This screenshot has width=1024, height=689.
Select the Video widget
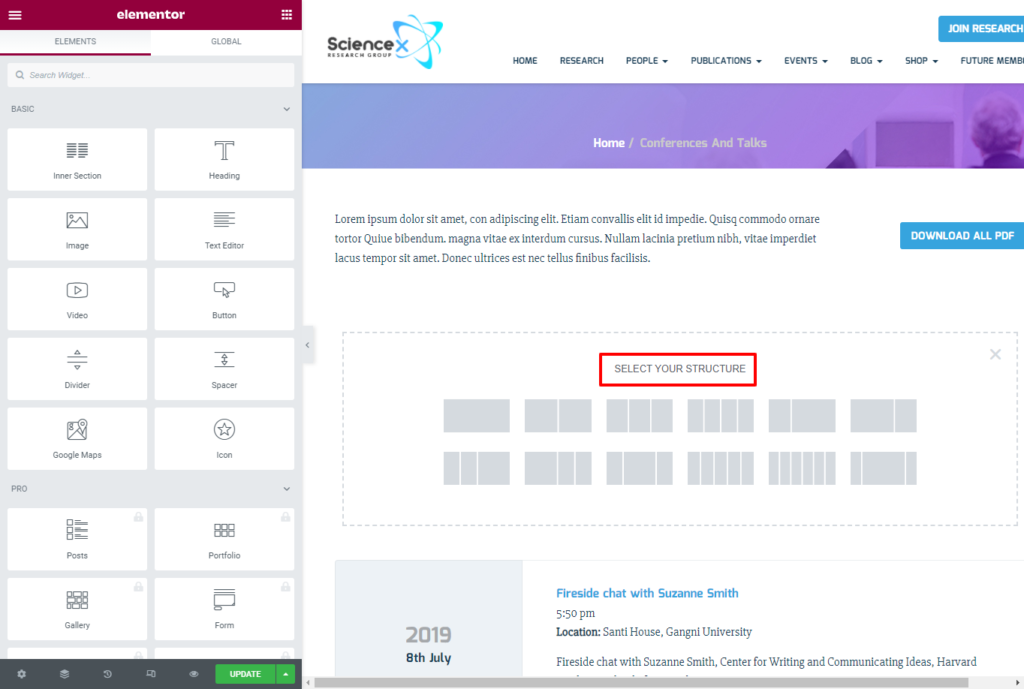(77, 299)
